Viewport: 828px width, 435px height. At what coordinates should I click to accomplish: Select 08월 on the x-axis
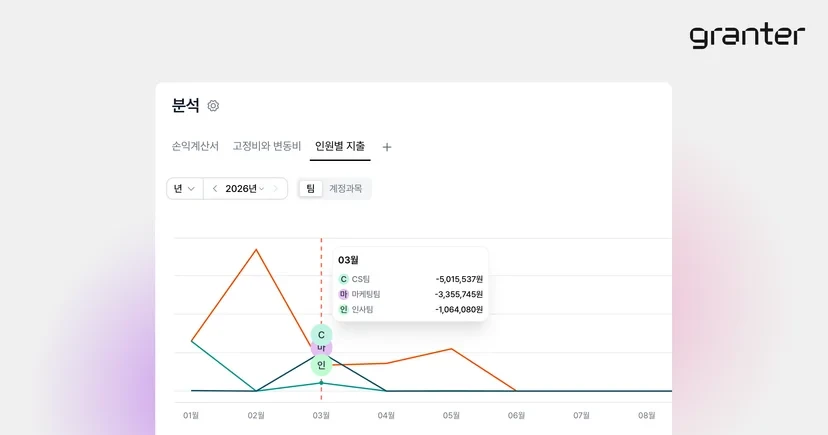646,415
